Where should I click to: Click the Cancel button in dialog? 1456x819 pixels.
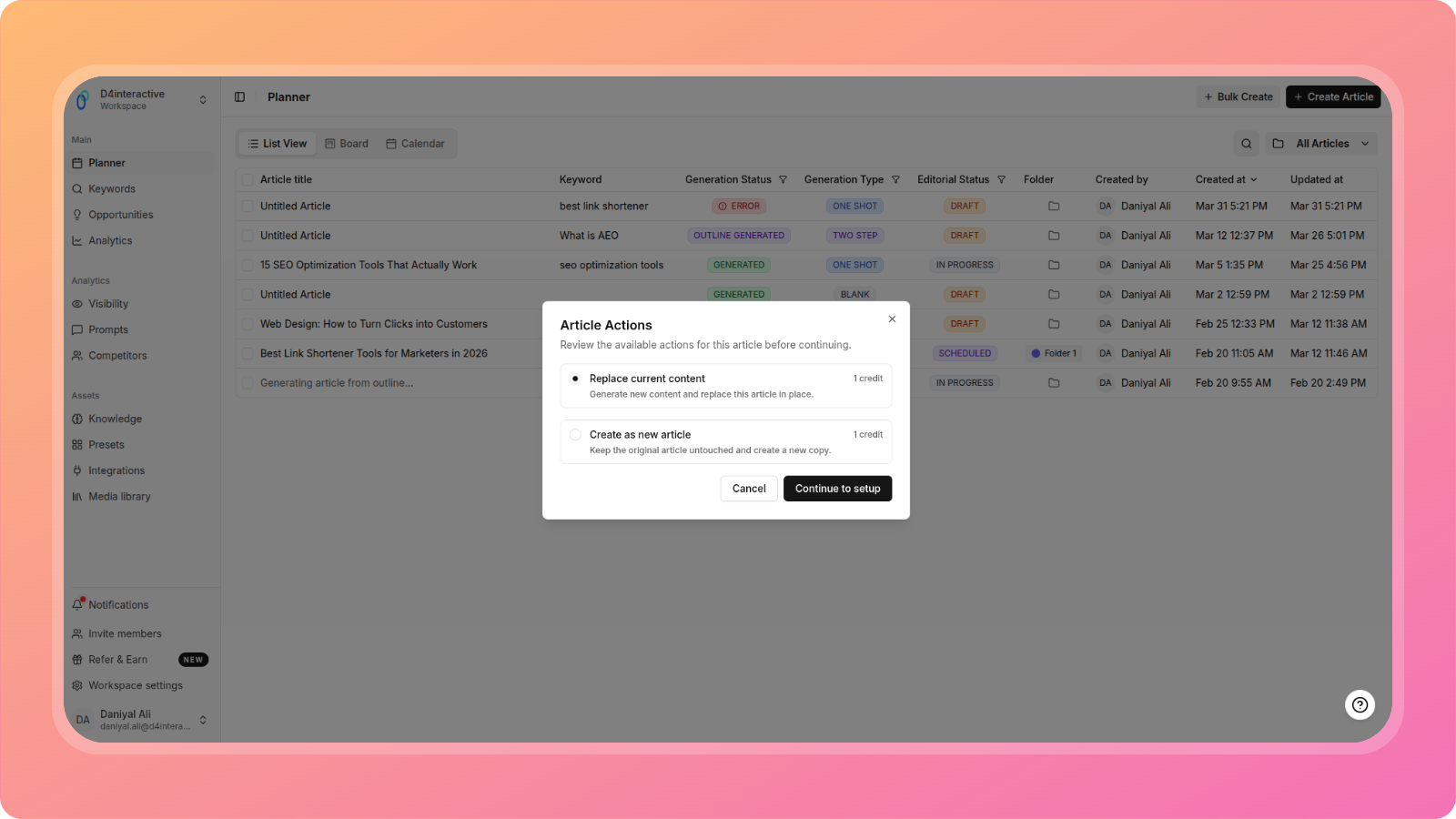[749, 489]
